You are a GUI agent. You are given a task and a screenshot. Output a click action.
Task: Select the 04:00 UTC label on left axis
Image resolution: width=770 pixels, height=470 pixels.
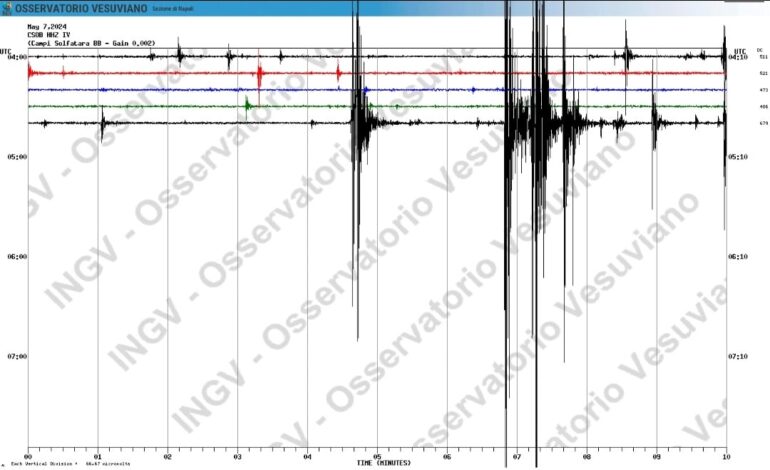[15, 58]
